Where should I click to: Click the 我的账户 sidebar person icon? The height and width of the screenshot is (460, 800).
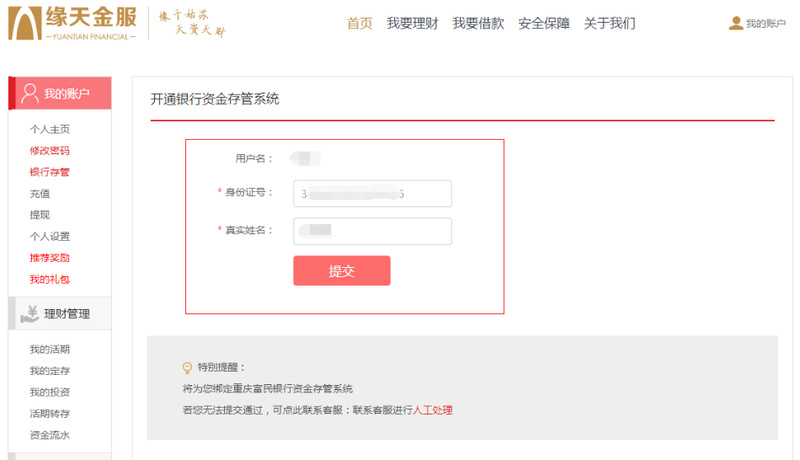[29, 94]
